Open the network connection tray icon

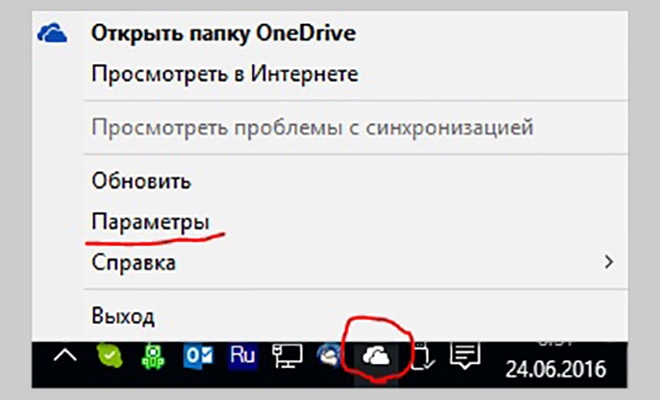coord(287,356)
